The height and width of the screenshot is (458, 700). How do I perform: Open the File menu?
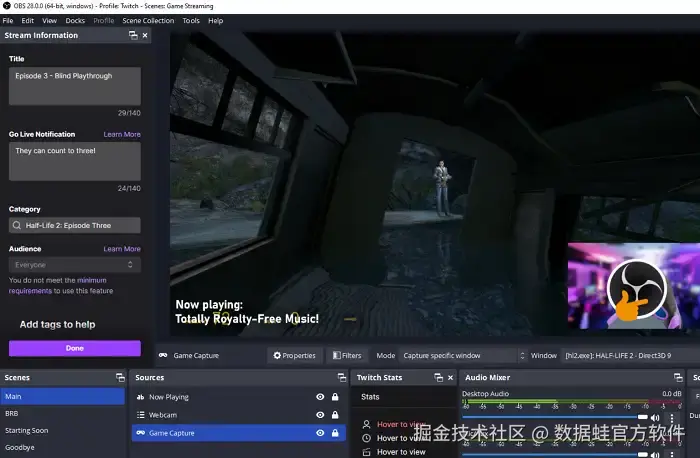point(8,21)
